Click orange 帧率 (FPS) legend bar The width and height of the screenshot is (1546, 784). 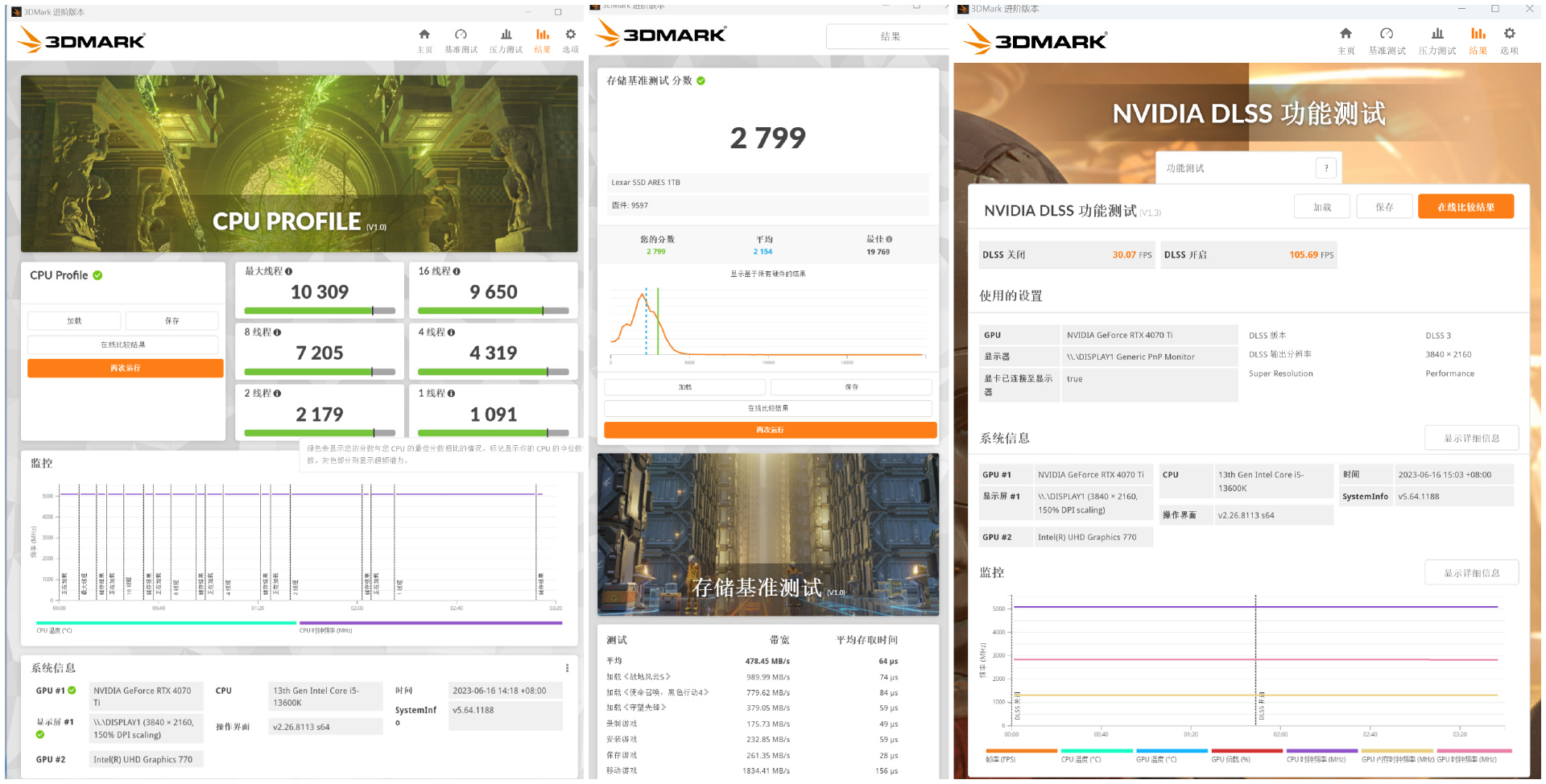pyautogui.click(x=1021, y=751)
